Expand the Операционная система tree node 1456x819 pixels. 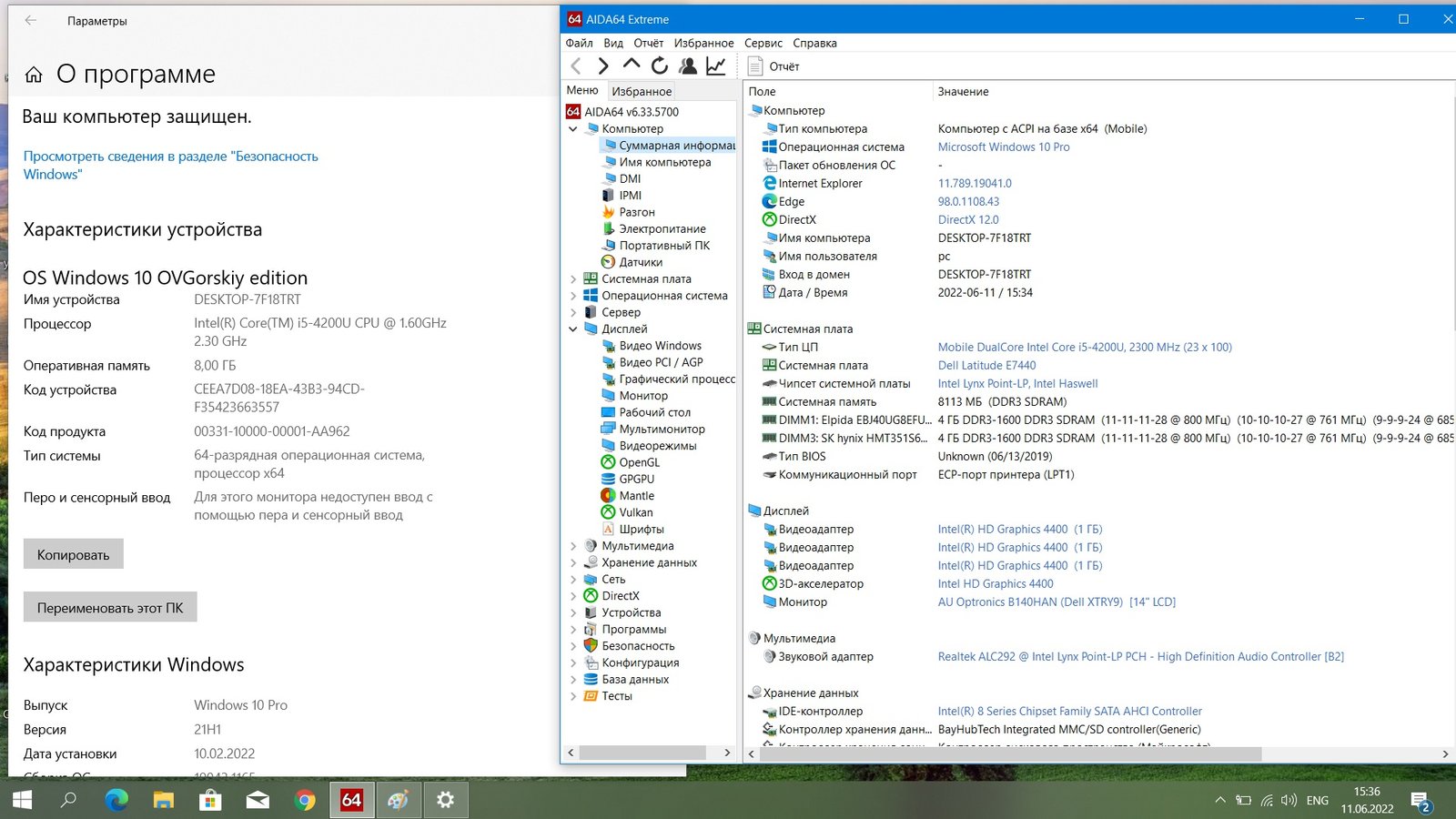coord(573,296)
